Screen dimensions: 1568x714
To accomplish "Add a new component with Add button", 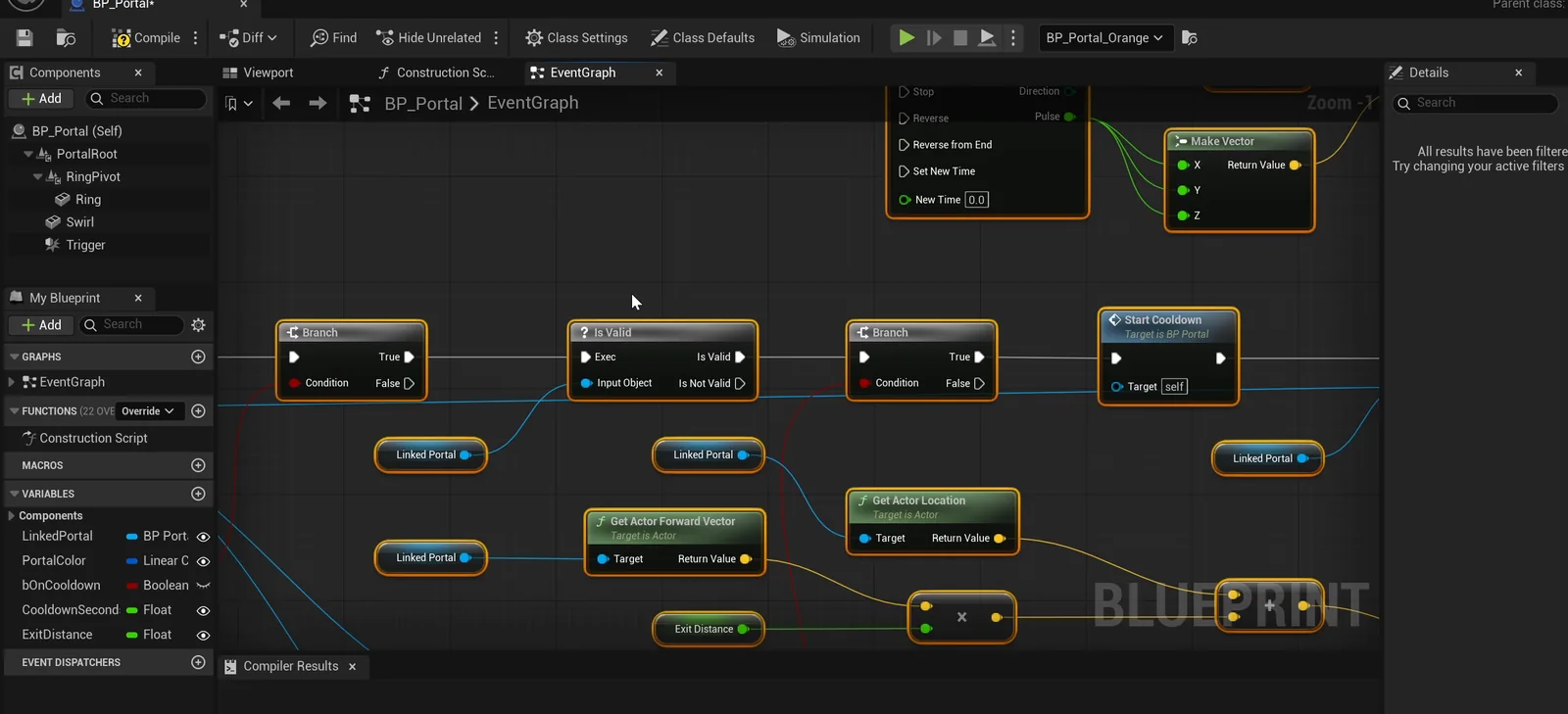I will click(x=41, y=99).
